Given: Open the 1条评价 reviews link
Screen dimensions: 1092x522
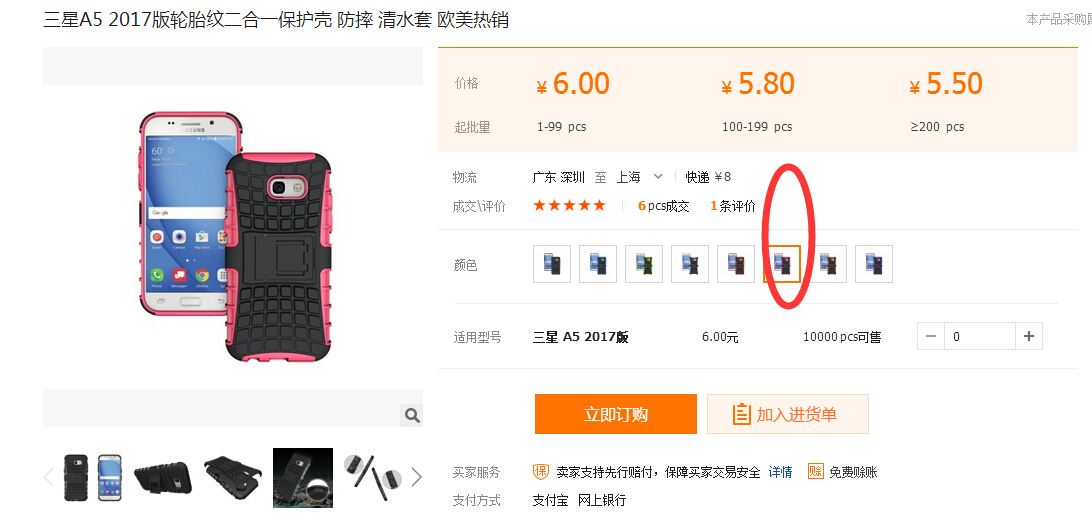Looking at the screenshot, I should pos(733,206).
